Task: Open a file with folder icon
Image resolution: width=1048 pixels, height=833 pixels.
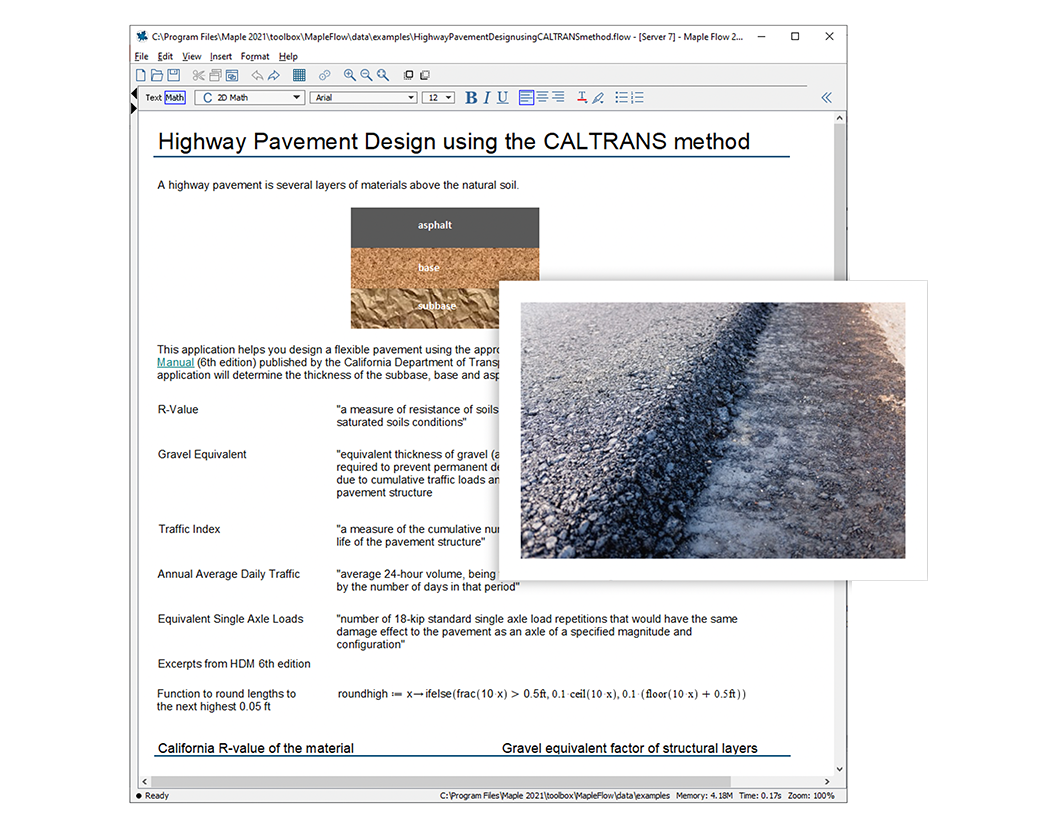Action: [157, 76]
